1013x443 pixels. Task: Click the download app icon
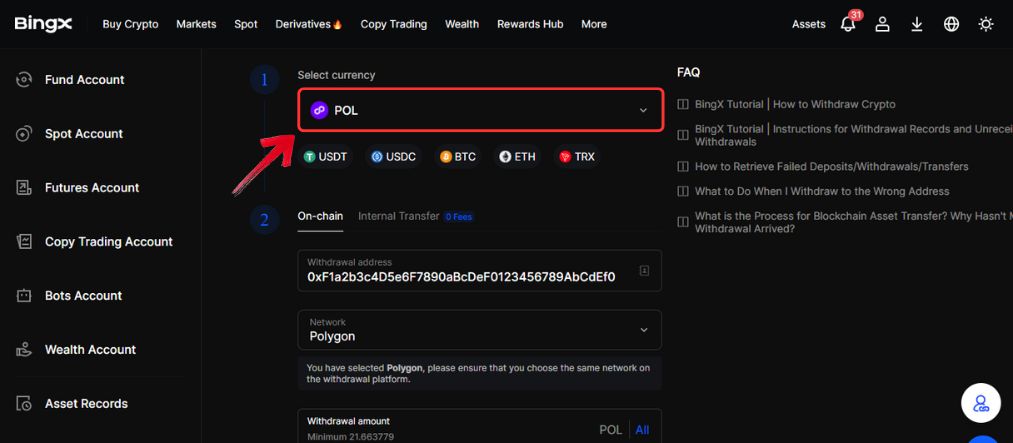(917, 25)
